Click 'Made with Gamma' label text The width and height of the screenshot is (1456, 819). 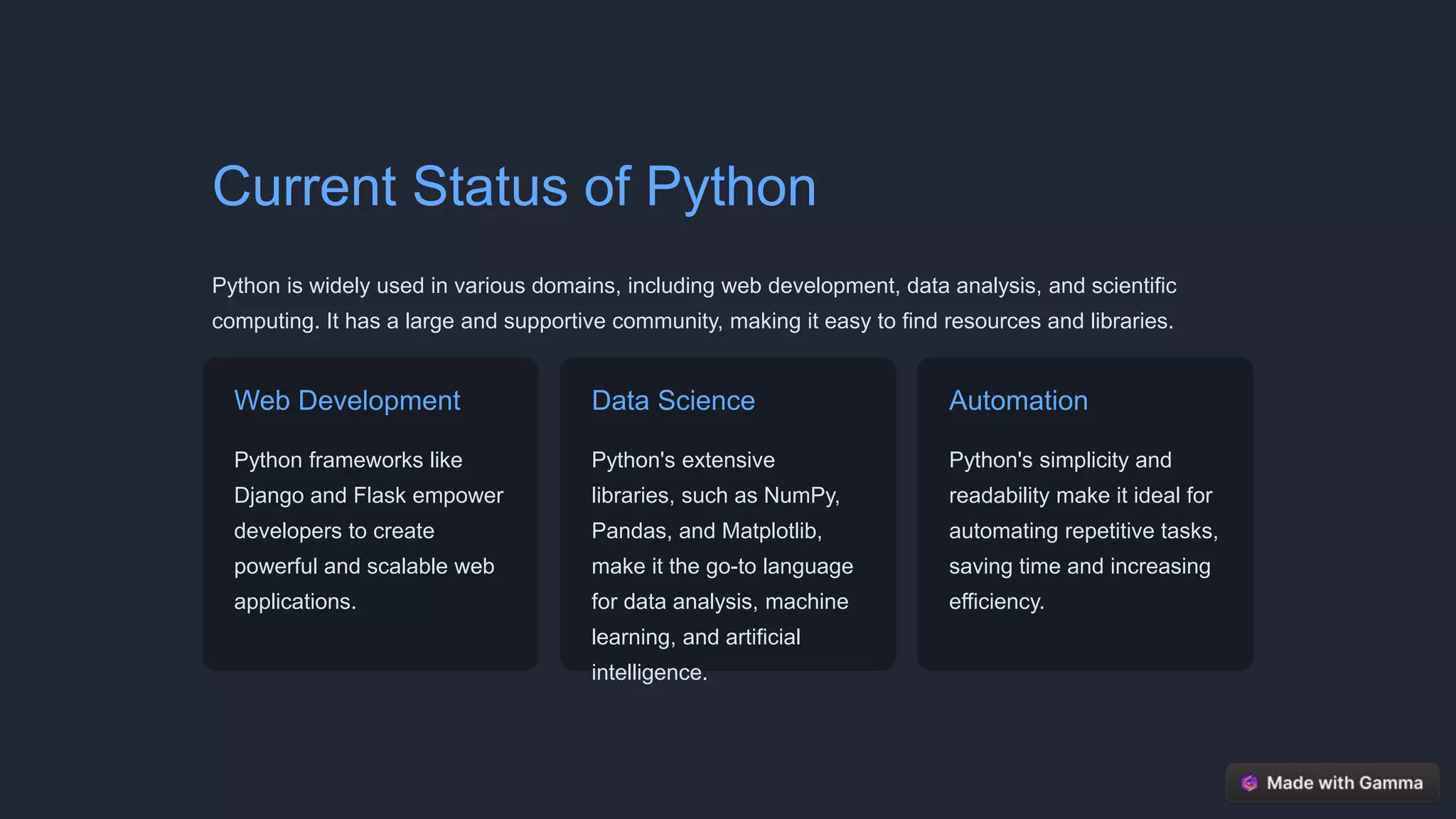[x=1344, y=783]
